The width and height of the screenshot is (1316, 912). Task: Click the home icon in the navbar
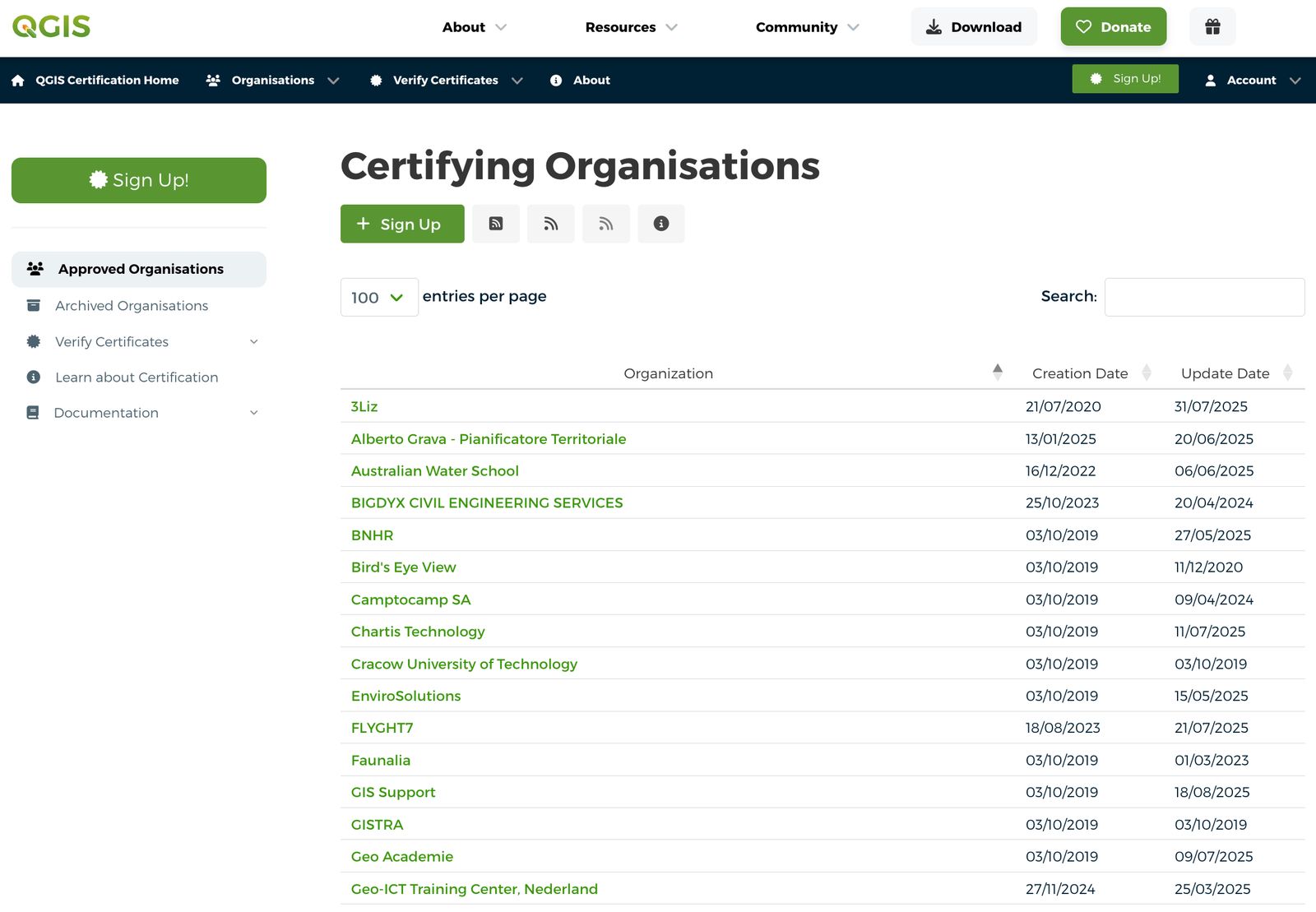pyautogui.click(x=18, y=81)
